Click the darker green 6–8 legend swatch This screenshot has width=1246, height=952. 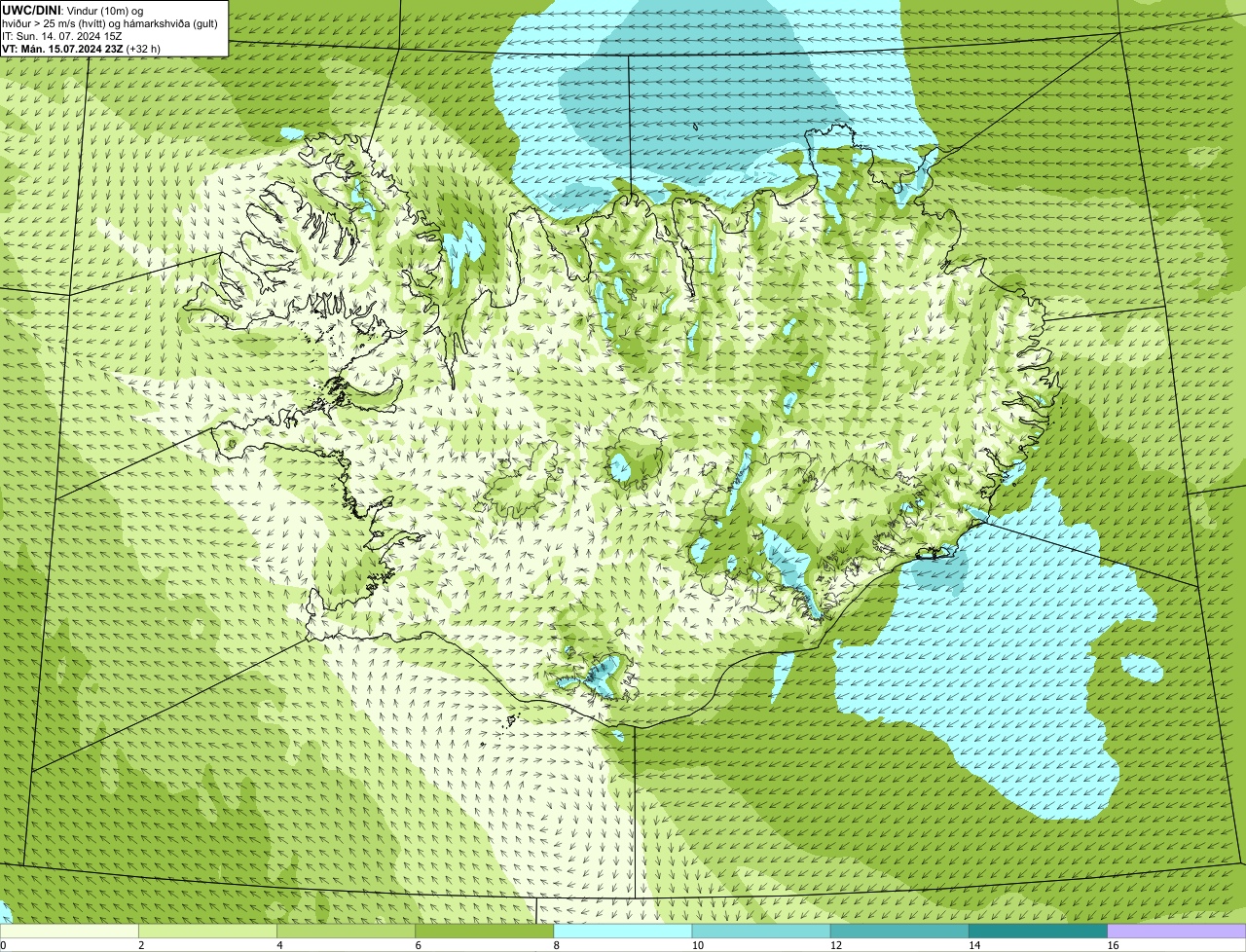tap(485, 932)
